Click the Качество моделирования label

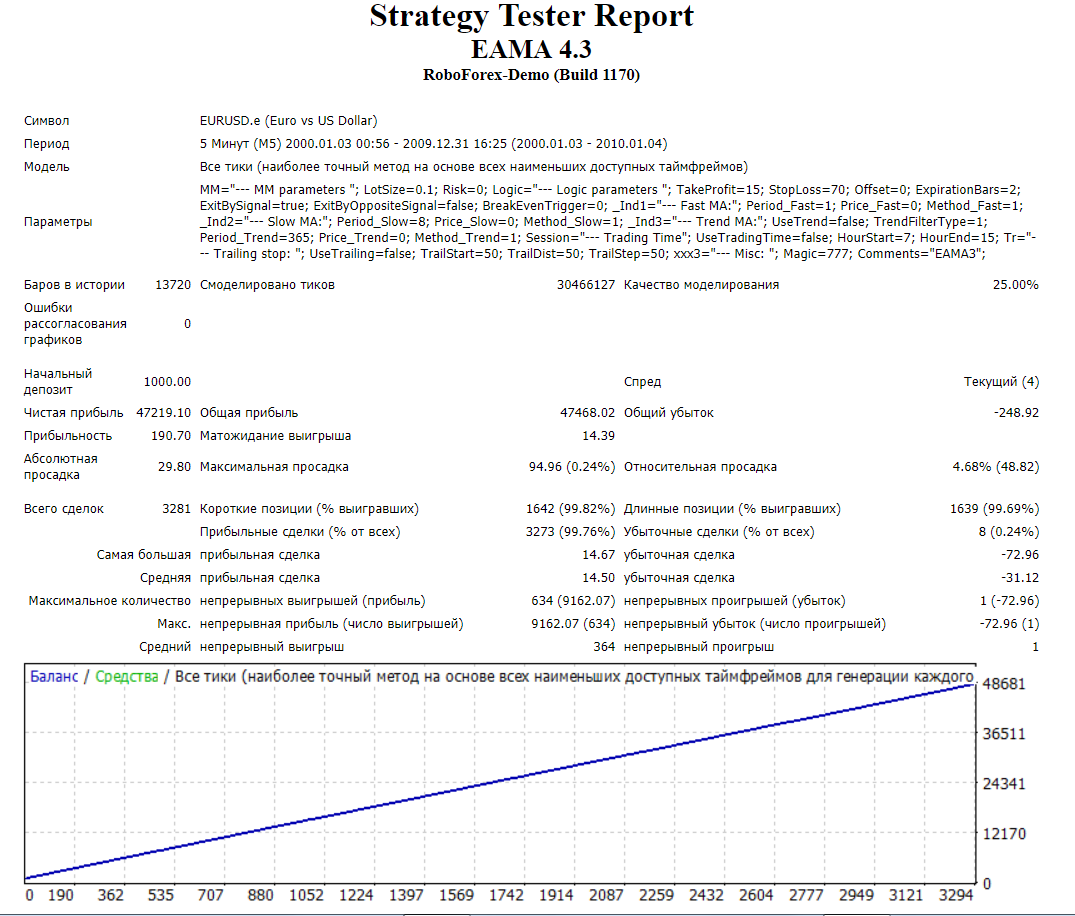701,285
